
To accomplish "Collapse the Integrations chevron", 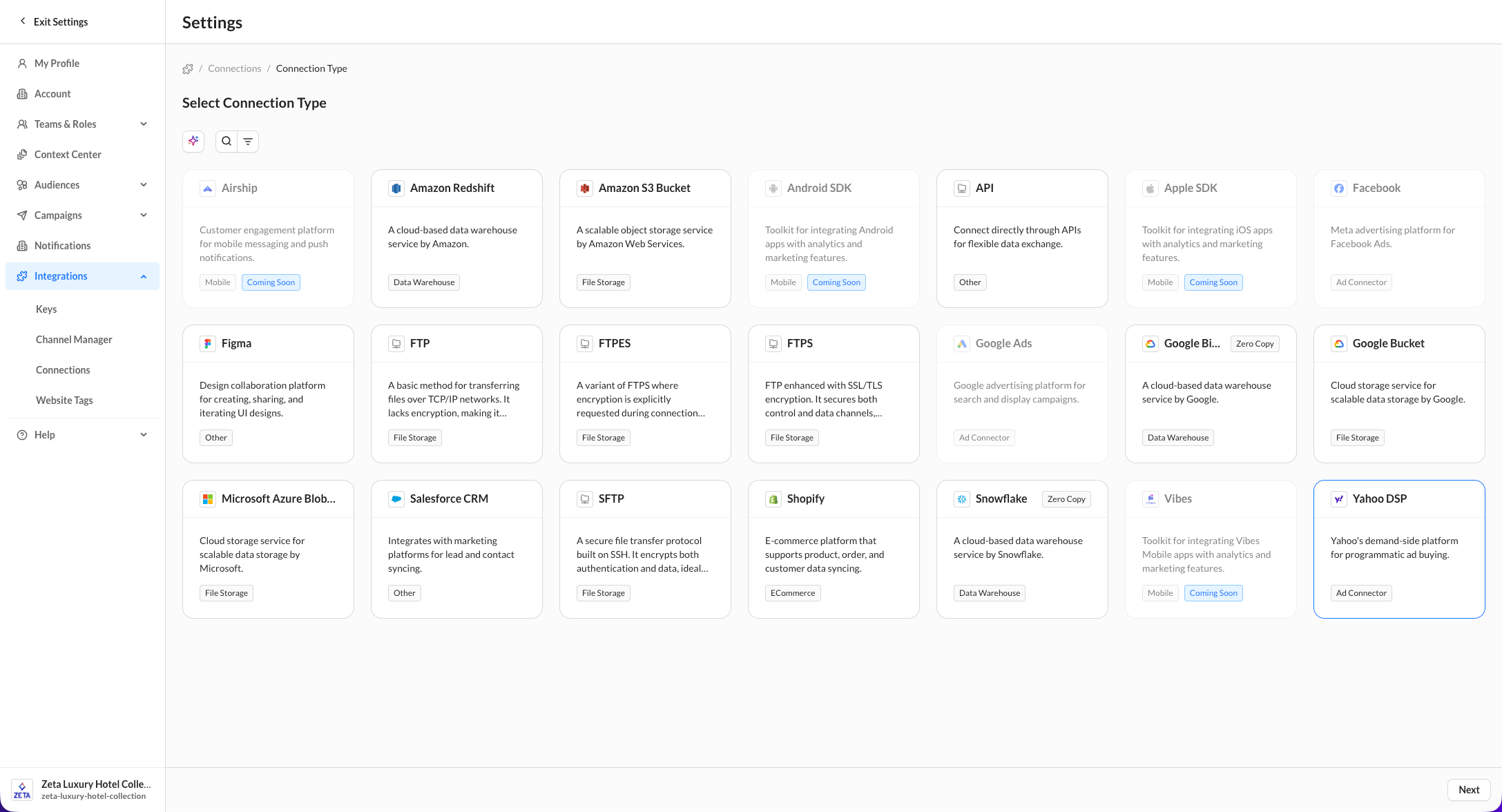I will point(144,276).
